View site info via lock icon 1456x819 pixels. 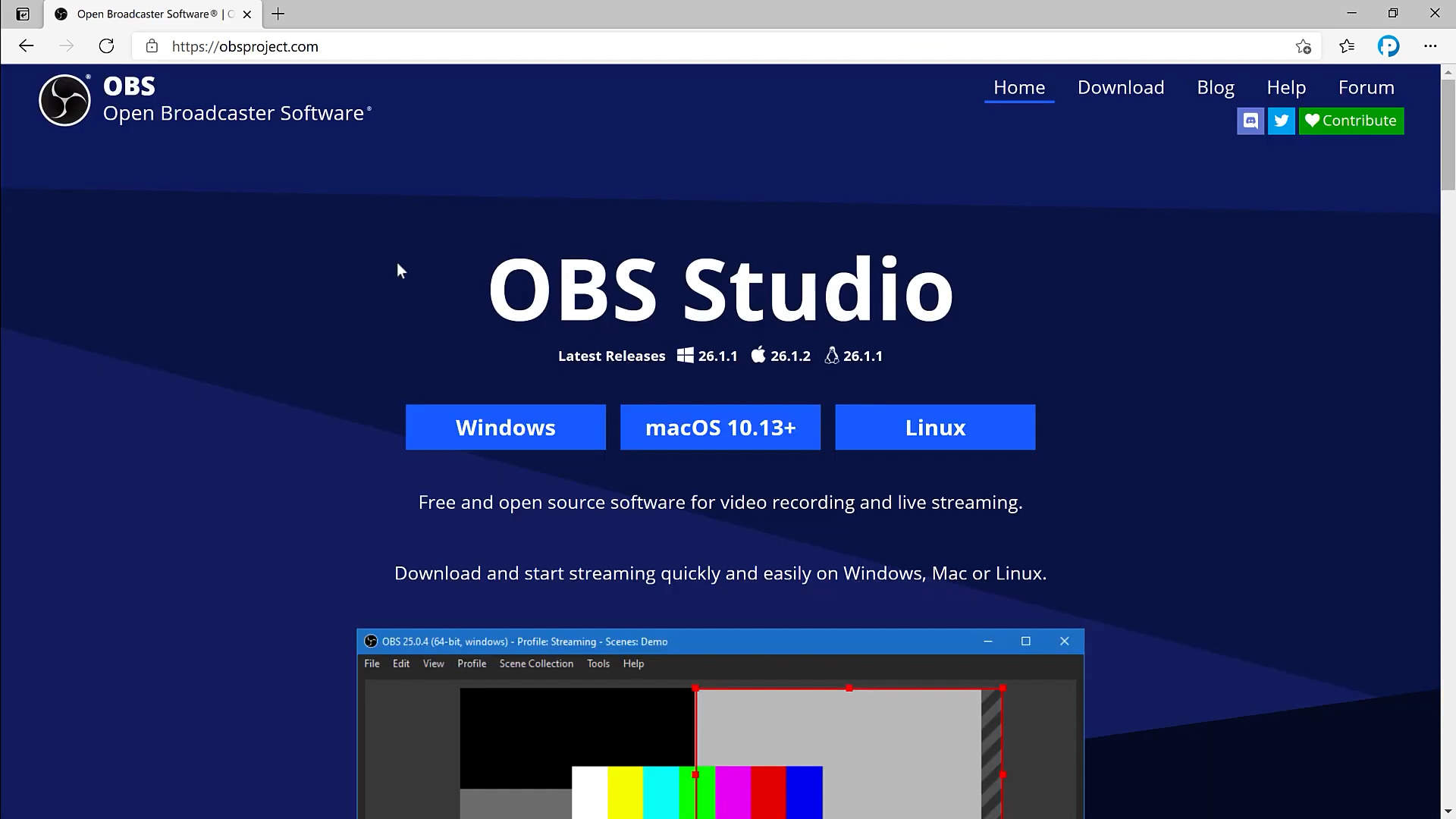(x=152, y=46)
